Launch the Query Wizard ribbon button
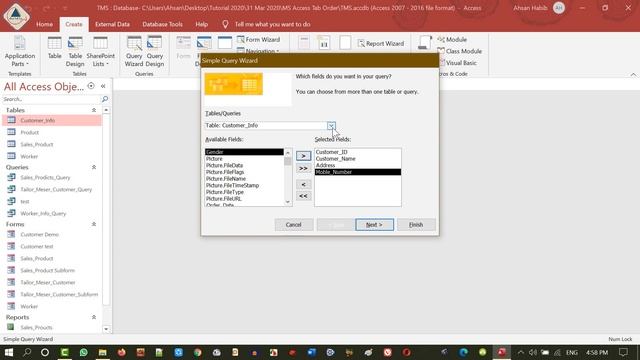The height and width of the screenshot is (360, 640). 134,51
